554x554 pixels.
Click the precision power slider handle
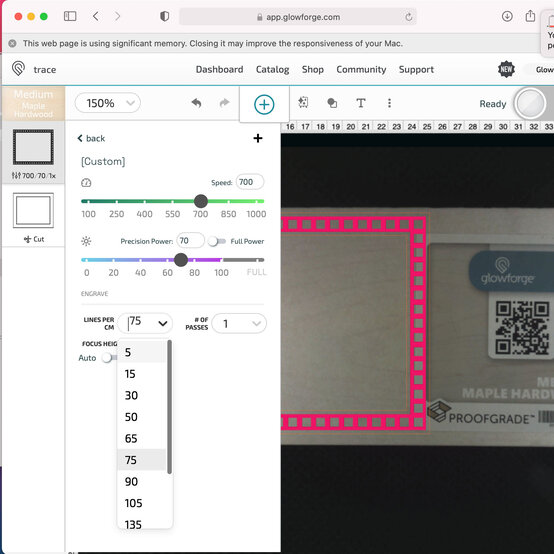coord(181,260)
